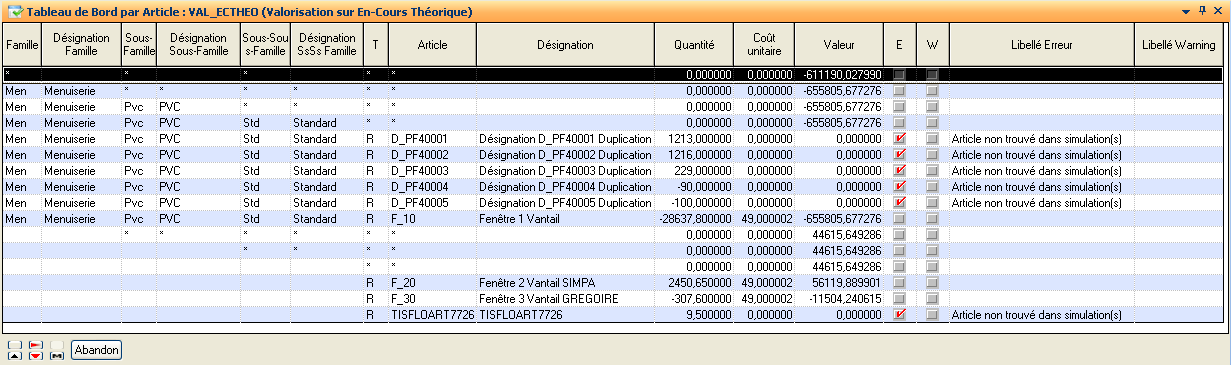
Task: Pin the Tableau de Bord panel
Action: [x=1202, y=10]
